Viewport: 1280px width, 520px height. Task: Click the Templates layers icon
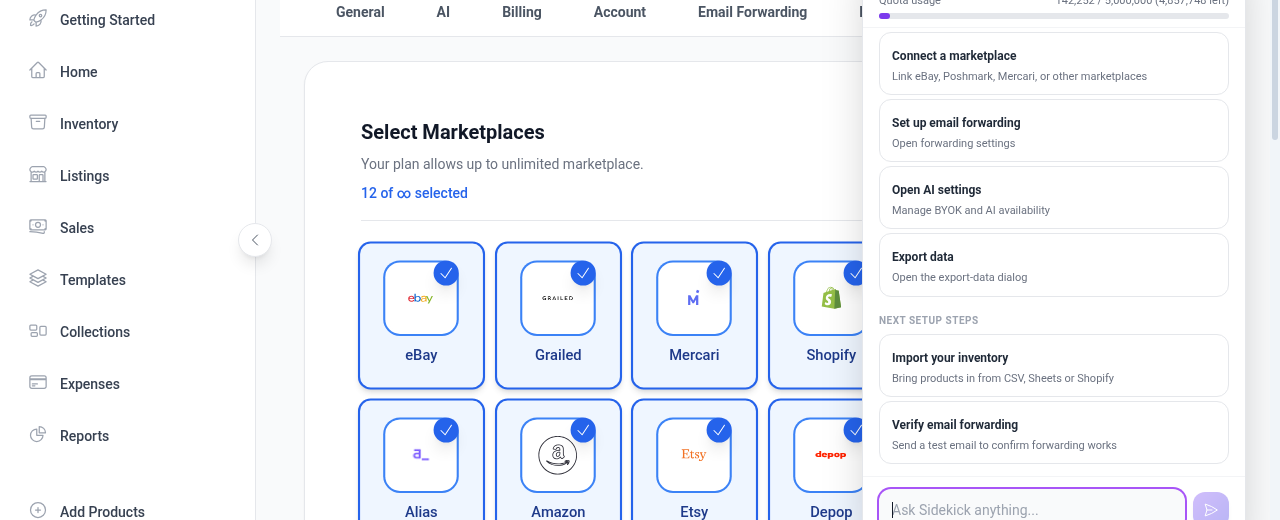38,279
